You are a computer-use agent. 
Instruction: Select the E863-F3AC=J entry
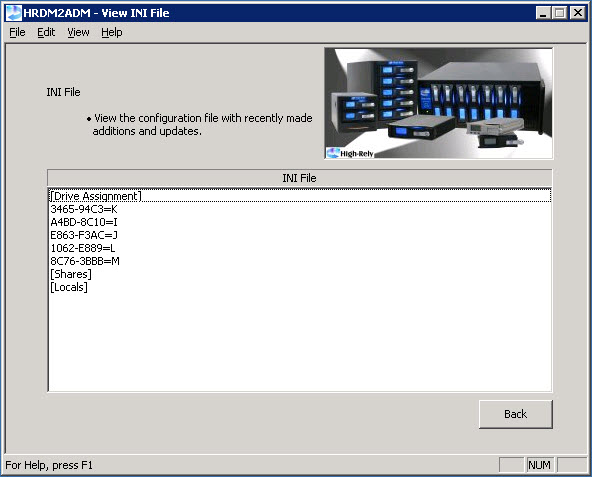coord(300,235)
